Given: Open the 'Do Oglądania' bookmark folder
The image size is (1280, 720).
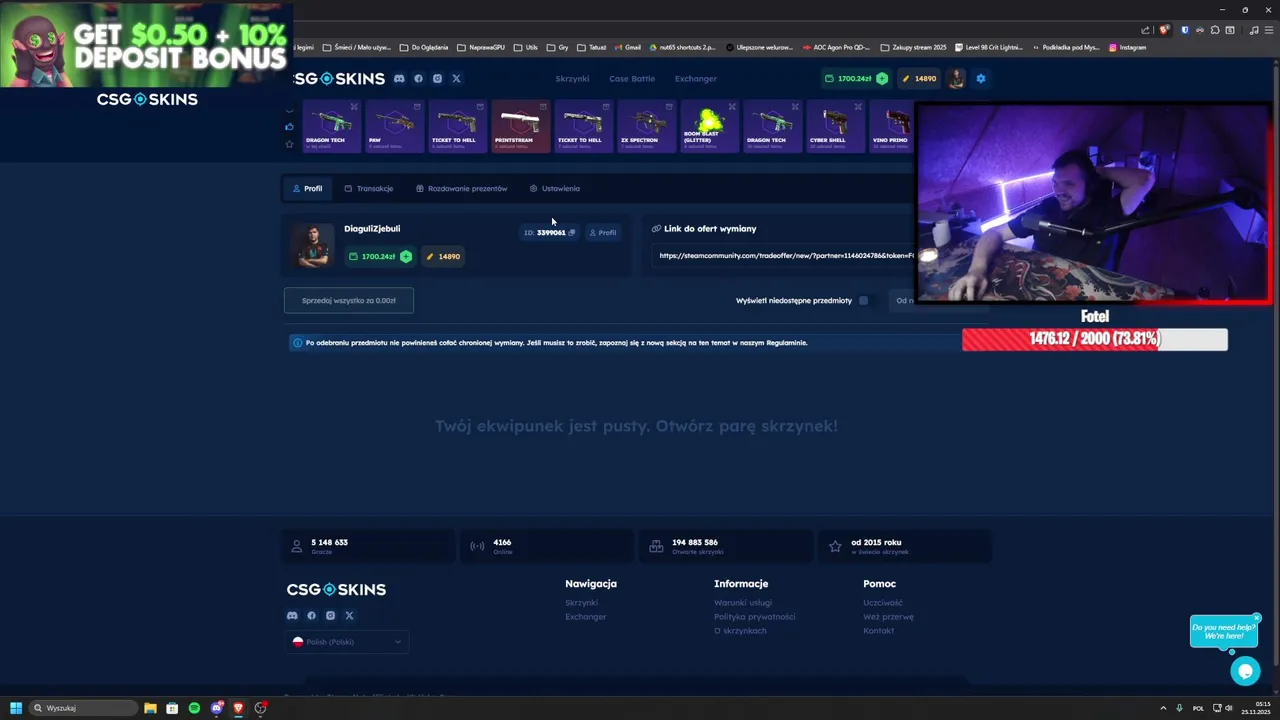Looking at the screenshot, I should coord(424,47).
